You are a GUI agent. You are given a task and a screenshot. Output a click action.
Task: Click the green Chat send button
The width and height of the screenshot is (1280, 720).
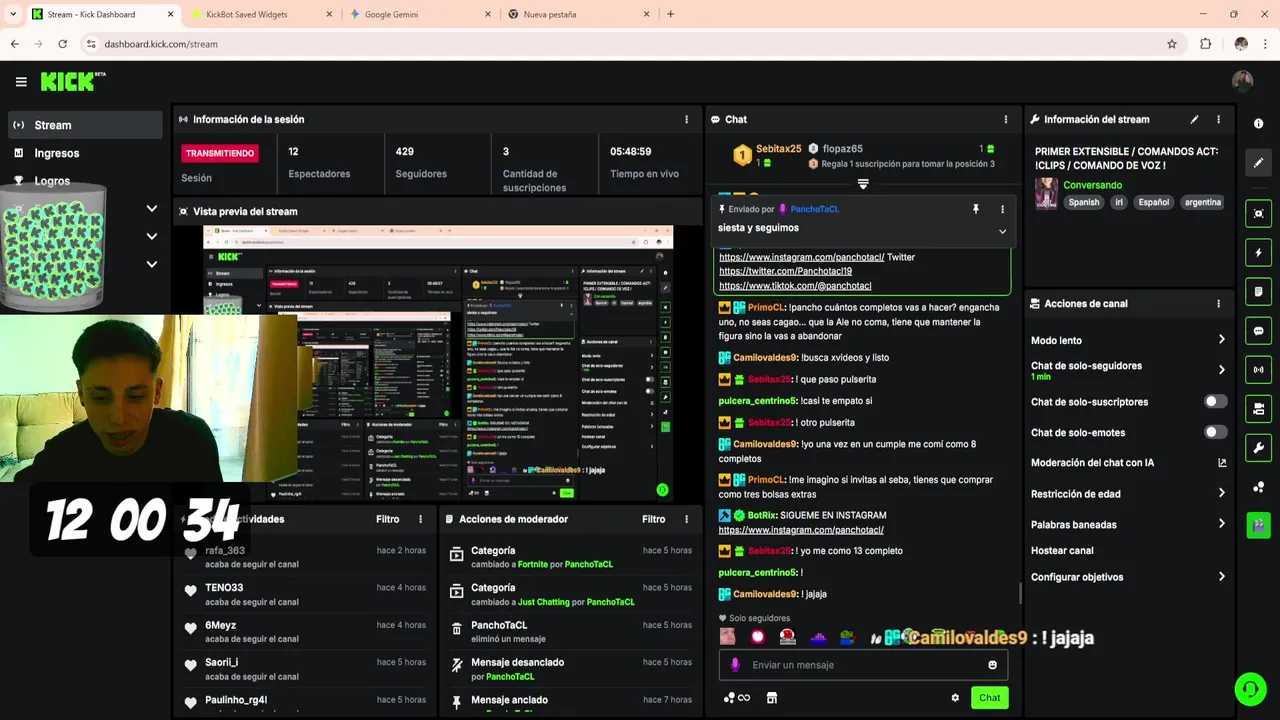click(989, 698)
